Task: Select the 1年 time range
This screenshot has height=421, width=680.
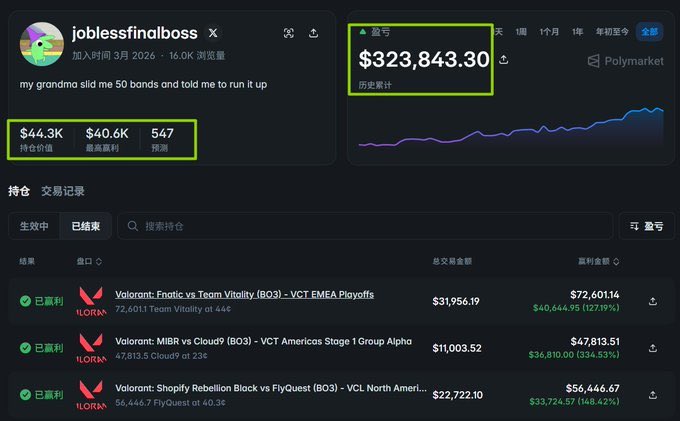Action: 577,32
